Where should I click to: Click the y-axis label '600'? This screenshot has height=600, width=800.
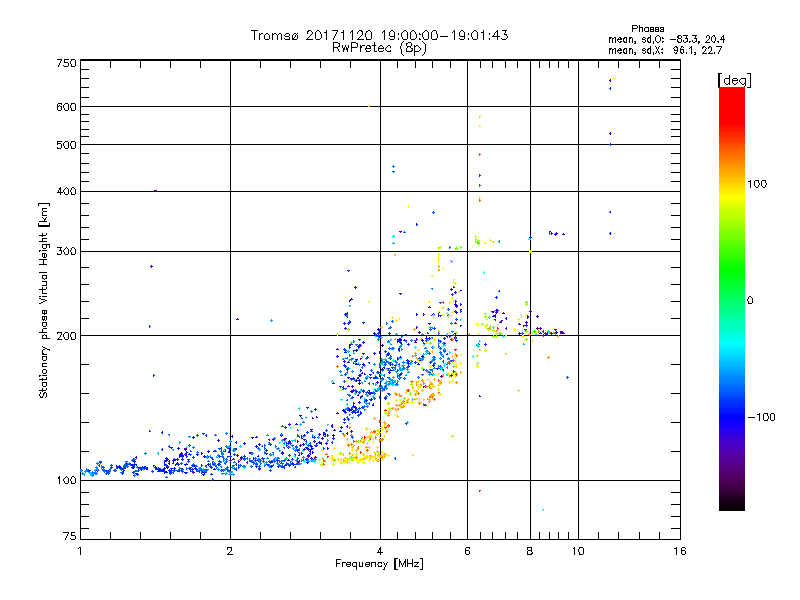tap(66, 107)
